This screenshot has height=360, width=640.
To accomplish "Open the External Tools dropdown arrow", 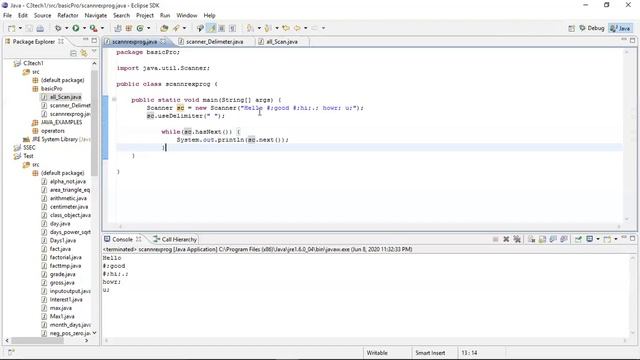I will click(102, 28).
